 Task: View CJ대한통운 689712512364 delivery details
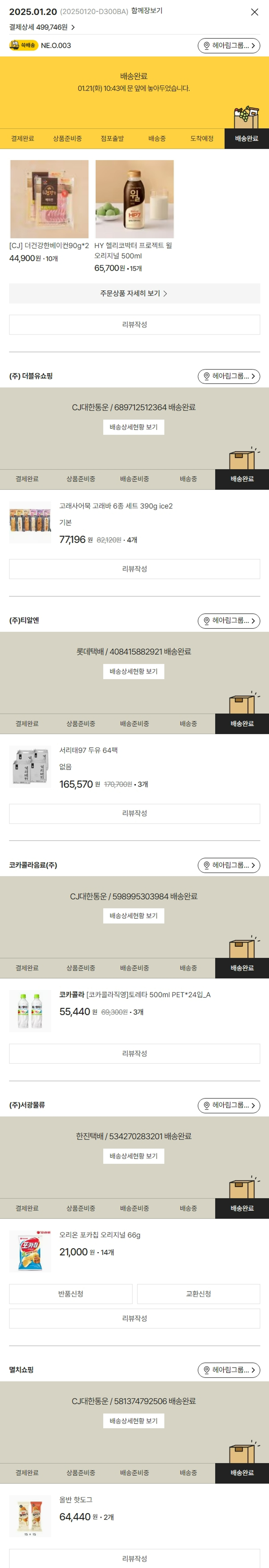133,427
